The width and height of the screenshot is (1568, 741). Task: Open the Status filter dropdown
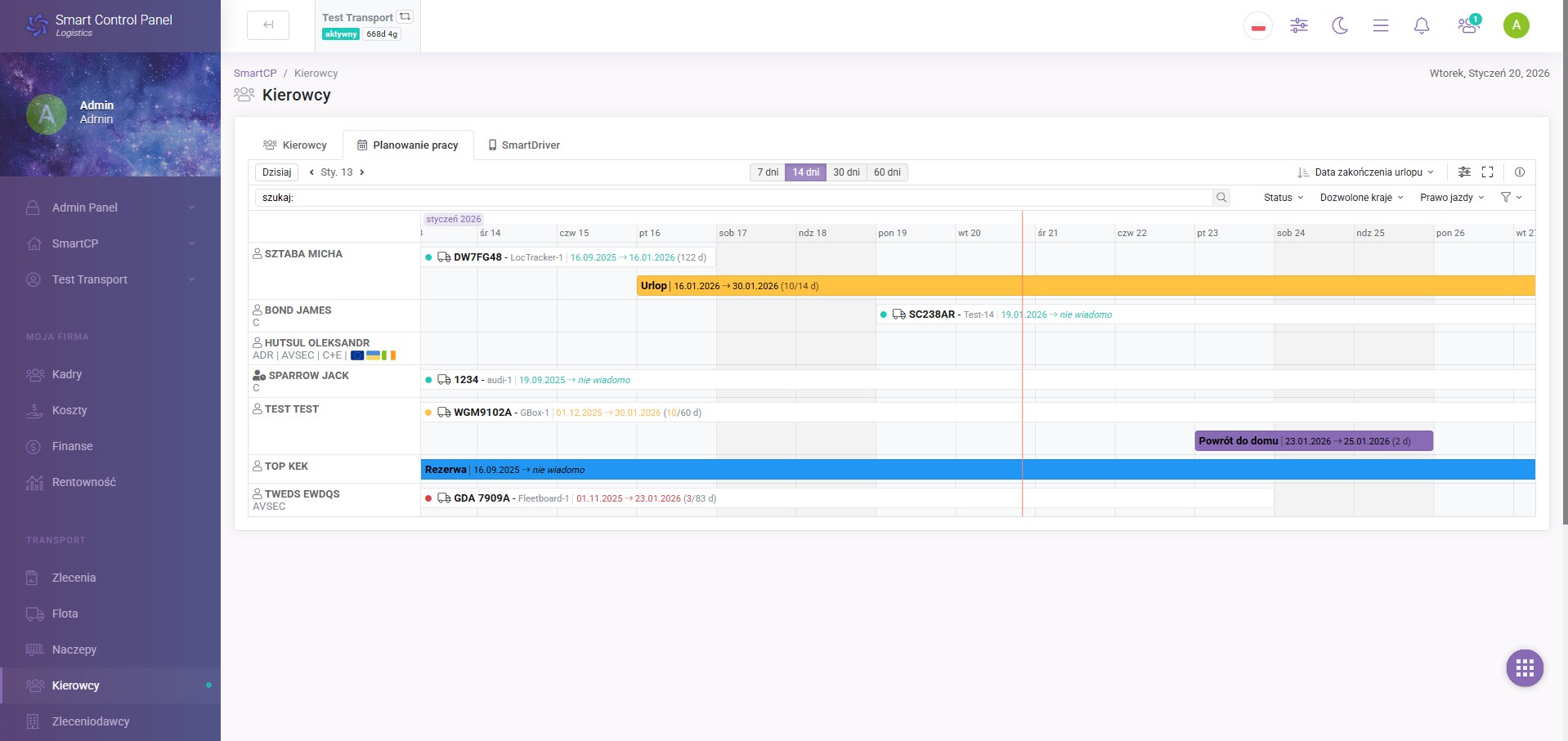click(x=1284, y=198)
